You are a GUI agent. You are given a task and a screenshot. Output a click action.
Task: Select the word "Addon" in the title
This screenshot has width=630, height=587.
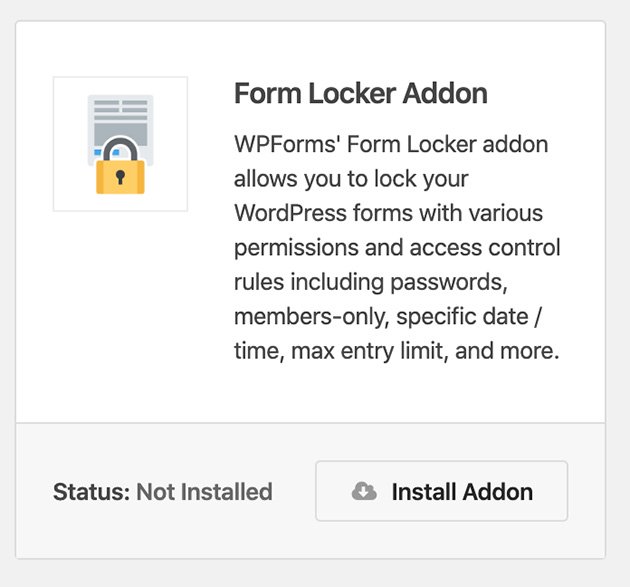click(x=445, y=94)
